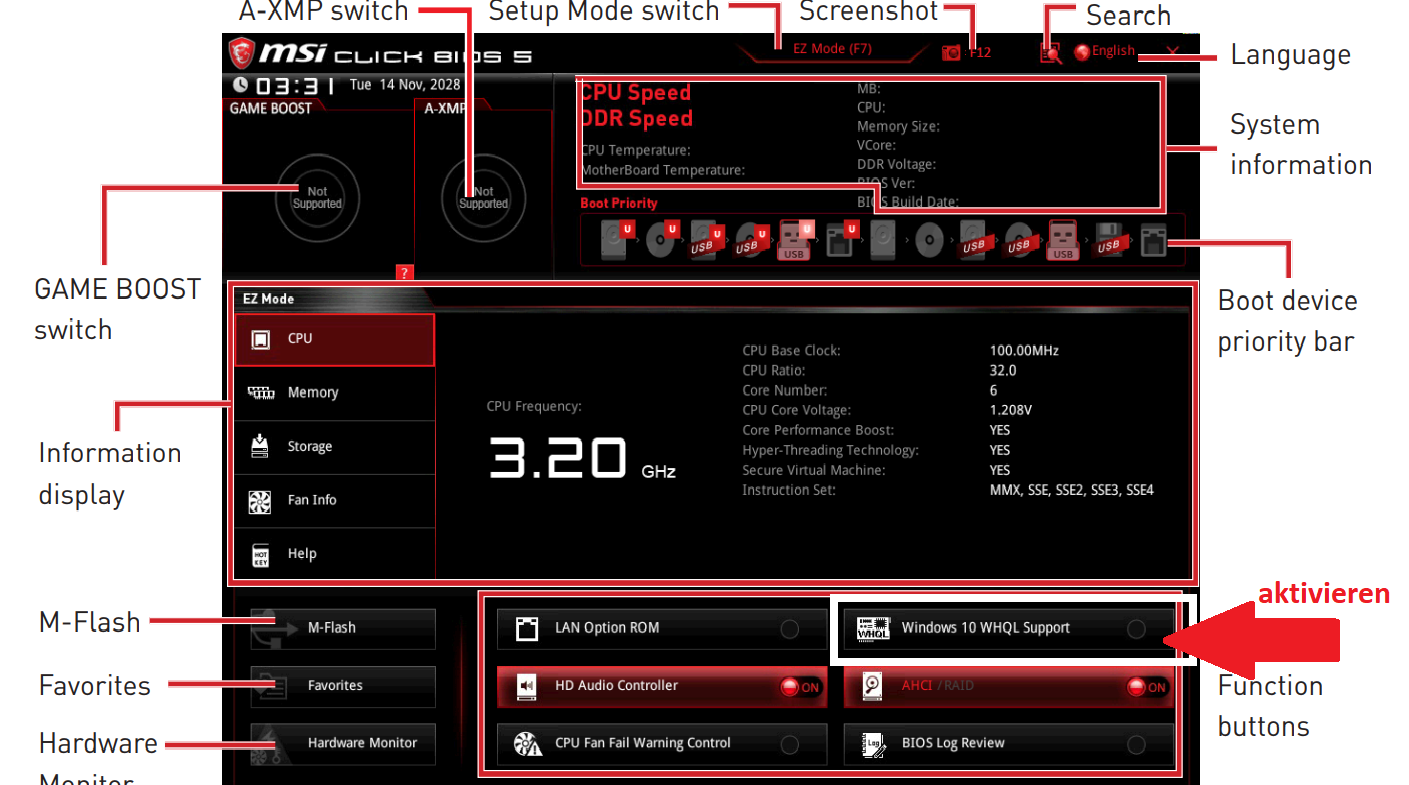Select the legacy USB hard disk boot icon

point(974,240)
